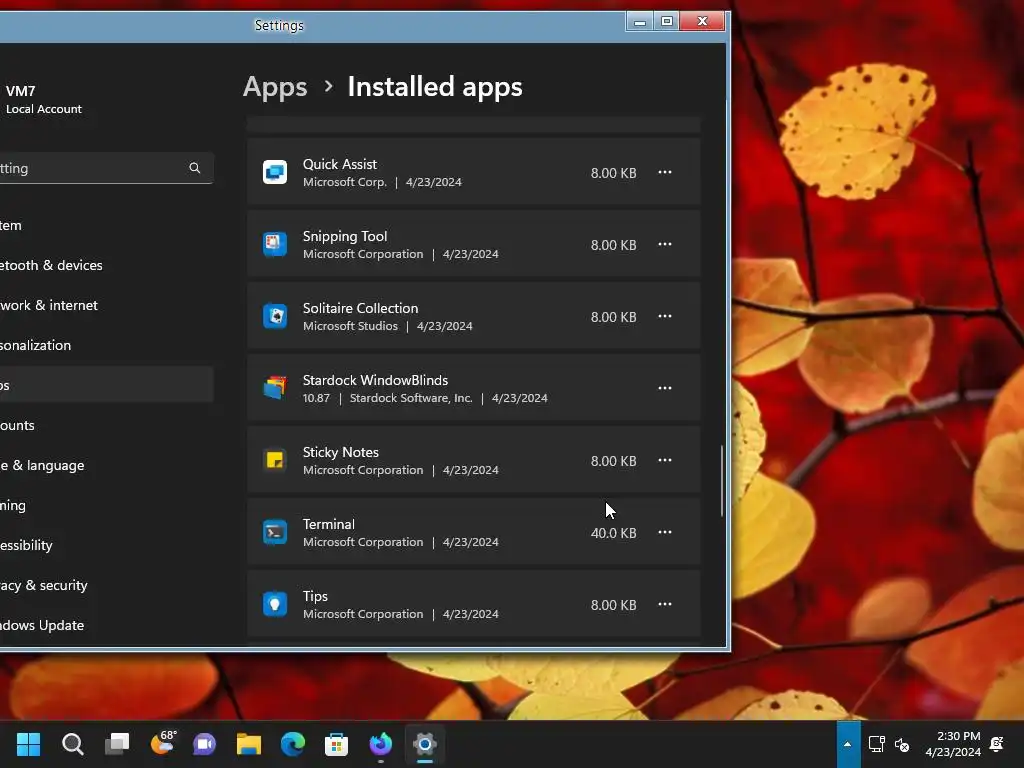1024x768 pixels.
Task: Open more options for Snipping Tool
Action: 665,244
